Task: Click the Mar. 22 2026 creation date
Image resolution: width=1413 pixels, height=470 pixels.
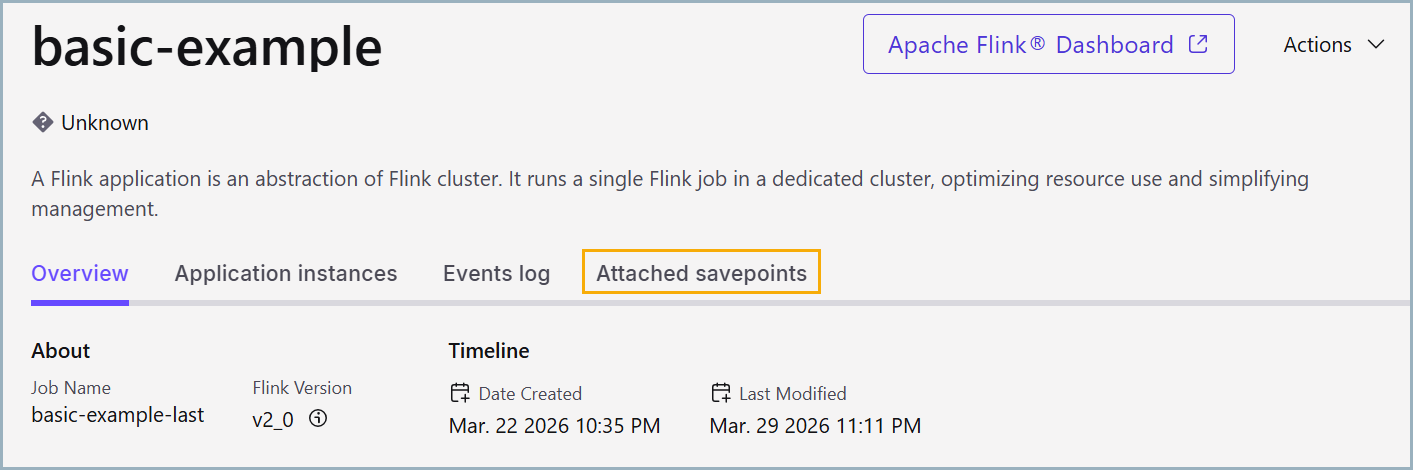Action: (554, 426)
